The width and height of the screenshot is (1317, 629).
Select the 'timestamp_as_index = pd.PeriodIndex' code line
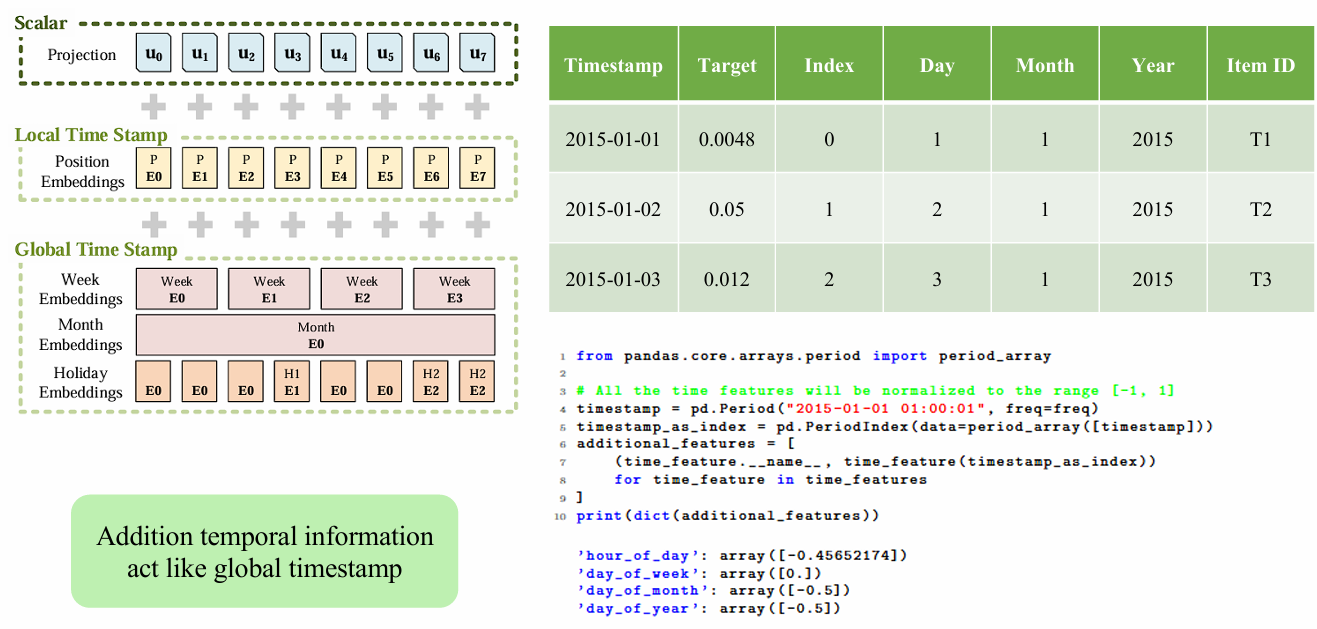[894, 427]
